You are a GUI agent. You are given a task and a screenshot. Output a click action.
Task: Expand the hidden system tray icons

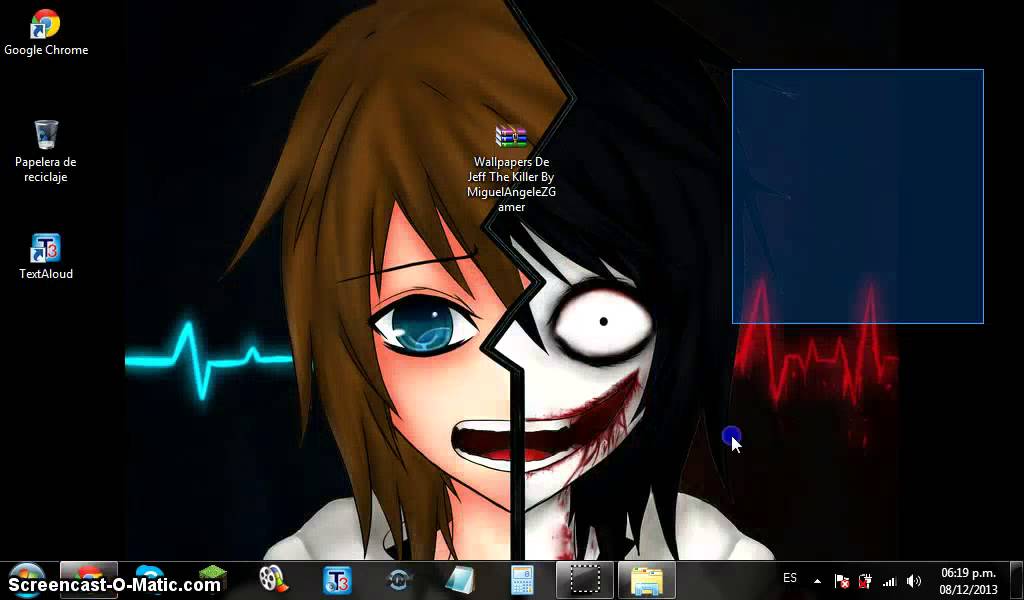816,580
